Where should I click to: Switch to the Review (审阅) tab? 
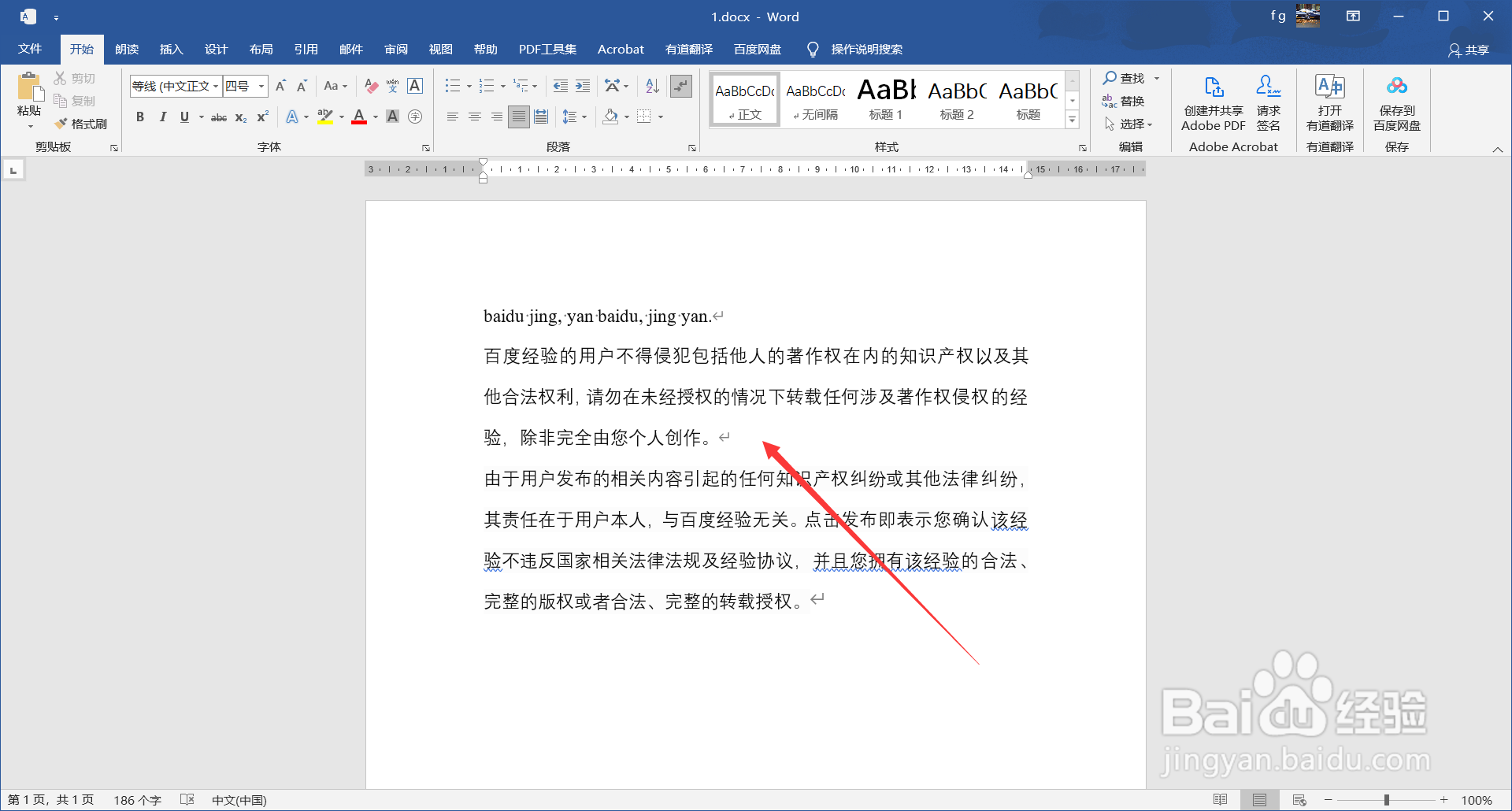tap(396, 49)
